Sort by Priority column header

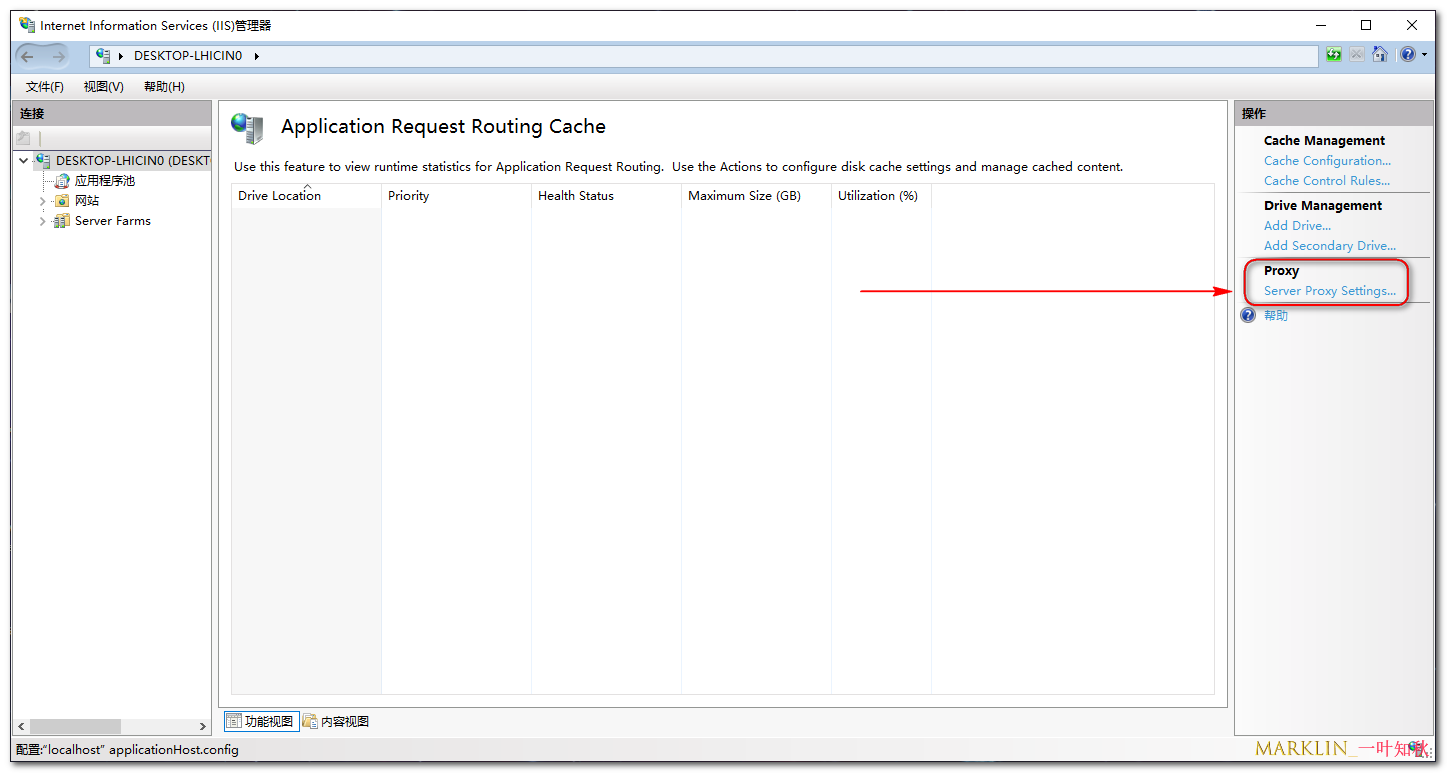[x=456, y=196]
